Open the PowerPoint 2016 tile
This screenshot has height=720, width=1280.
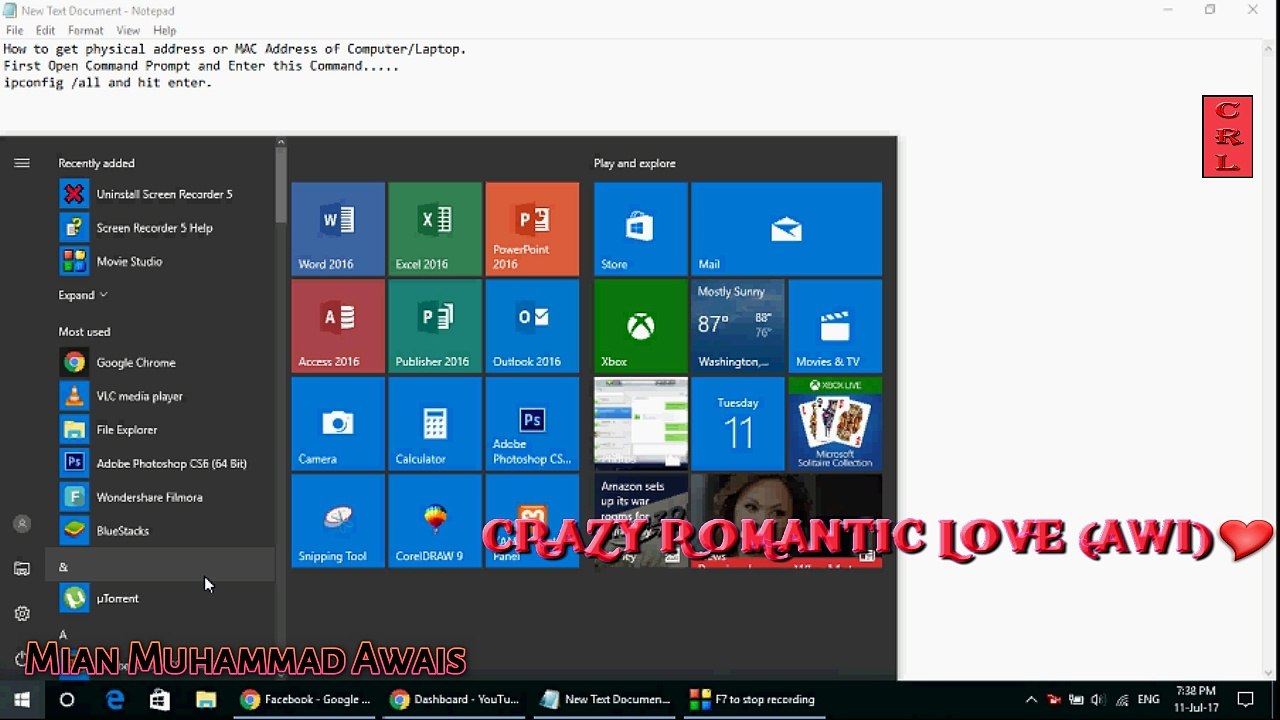click(x=532, y=229)
